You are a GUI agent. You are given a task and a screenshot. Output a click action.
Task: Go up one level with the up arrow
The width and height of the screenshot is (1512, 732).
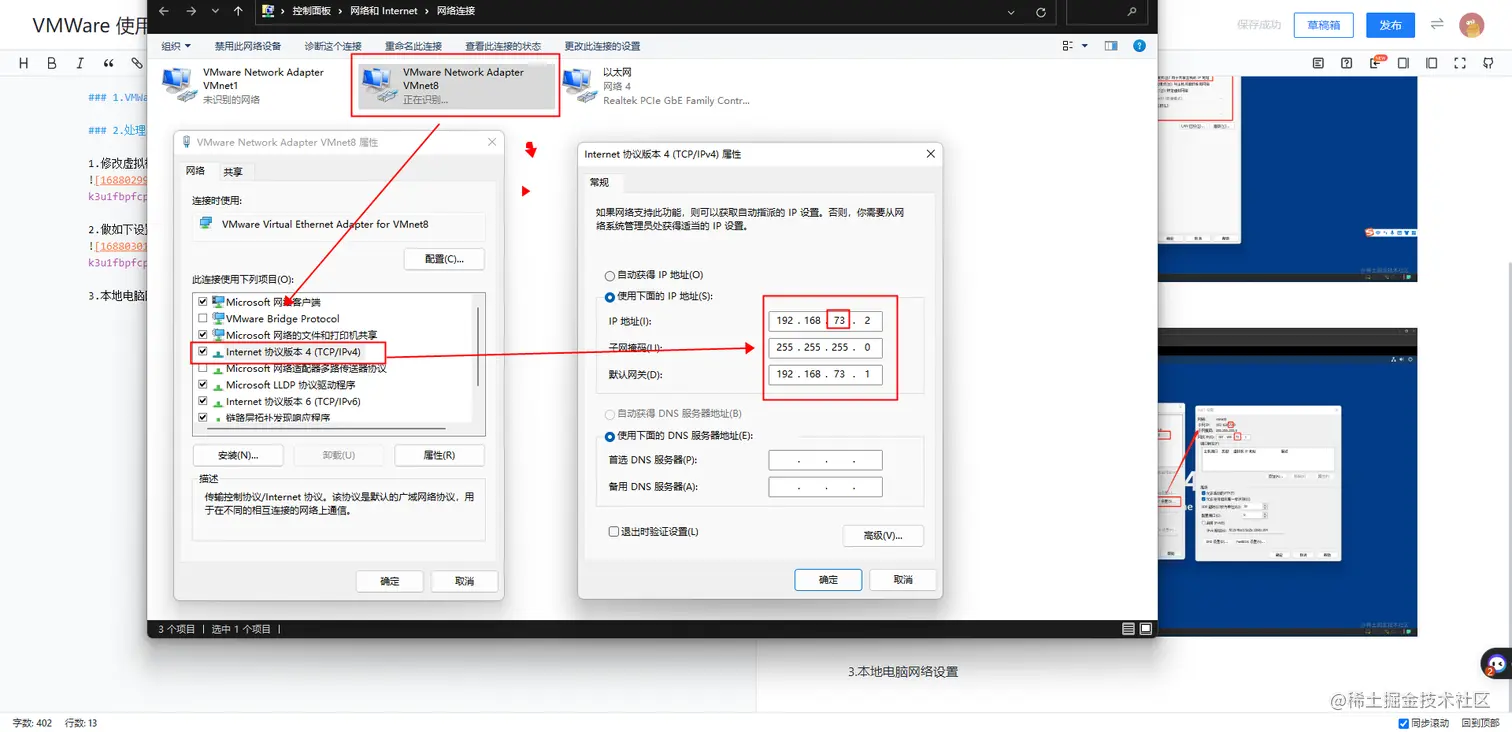(x=238, y=12)
